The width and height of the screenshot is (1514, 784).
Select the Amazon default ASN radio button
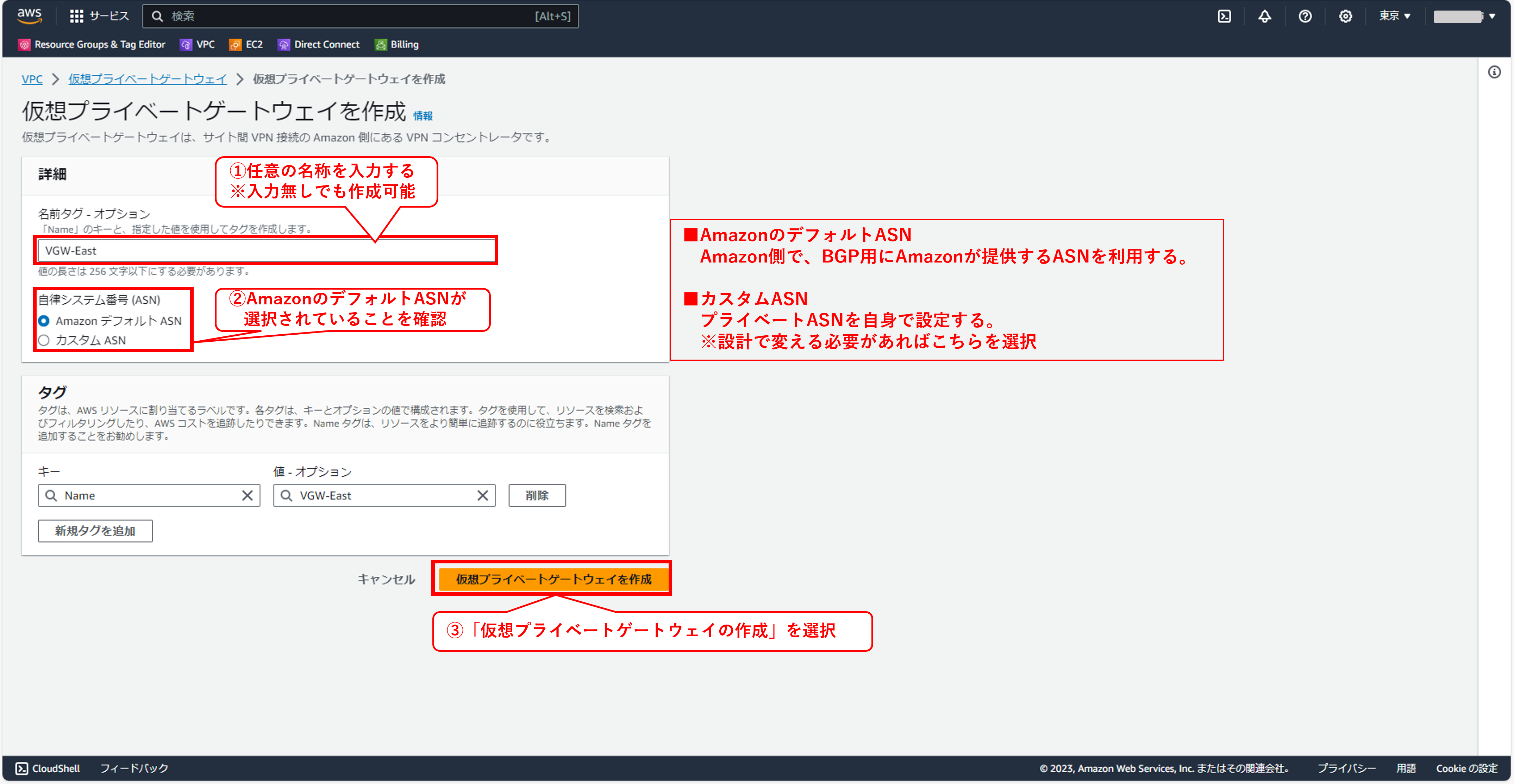tap(44, 321)
